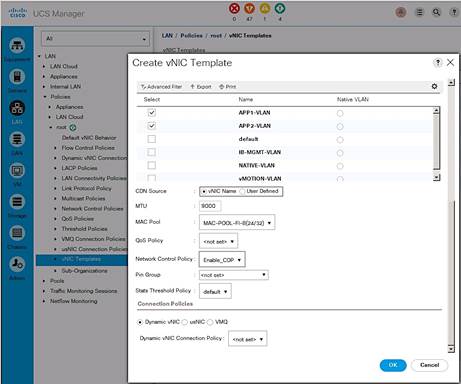
Task: Set APP1-VLAN as native VLAN radio
Action: click(340, 113)
